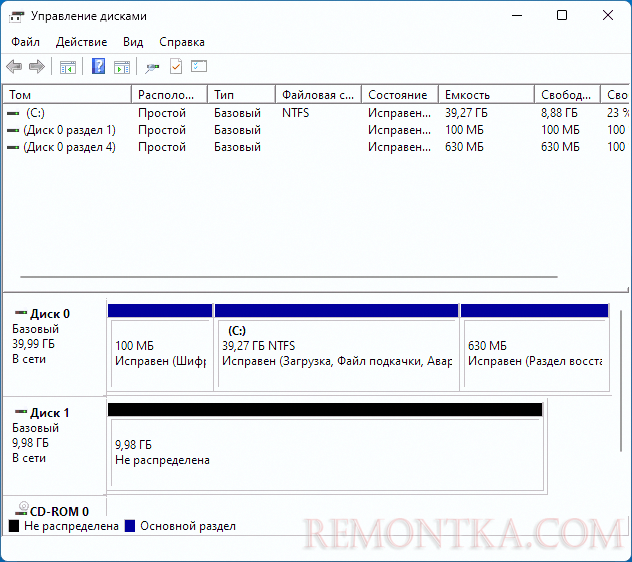Click the 100 МБ capacity cell in list

pyautogui.click(x=464, y=130)
